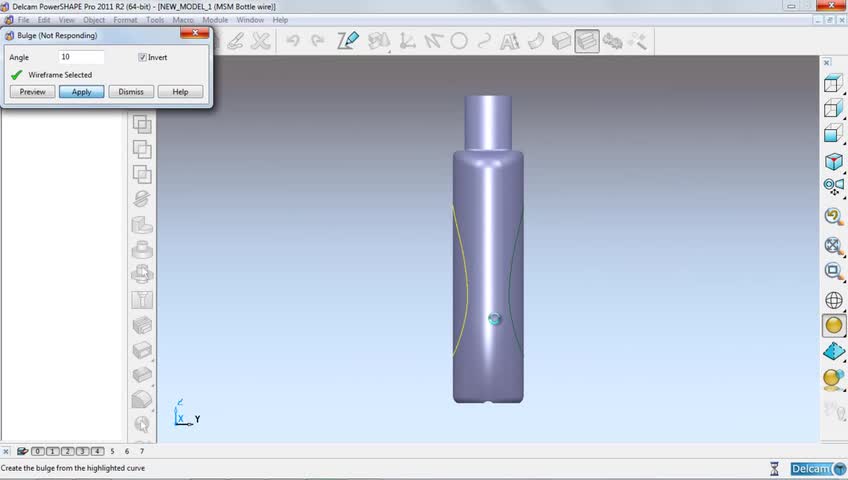This screenshot has width=848, height=480.
Task: Click the fillet solid feature icon
Action: point(142,400)
